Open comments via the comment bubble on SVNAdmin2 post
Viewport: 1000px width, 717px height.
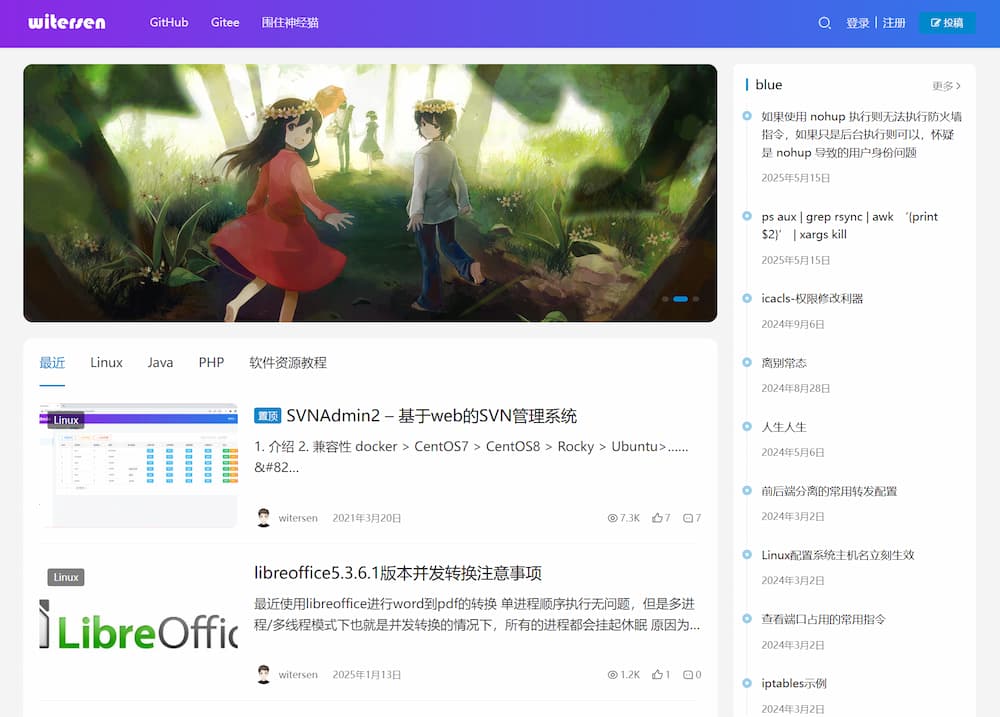[x=687, y=518]
